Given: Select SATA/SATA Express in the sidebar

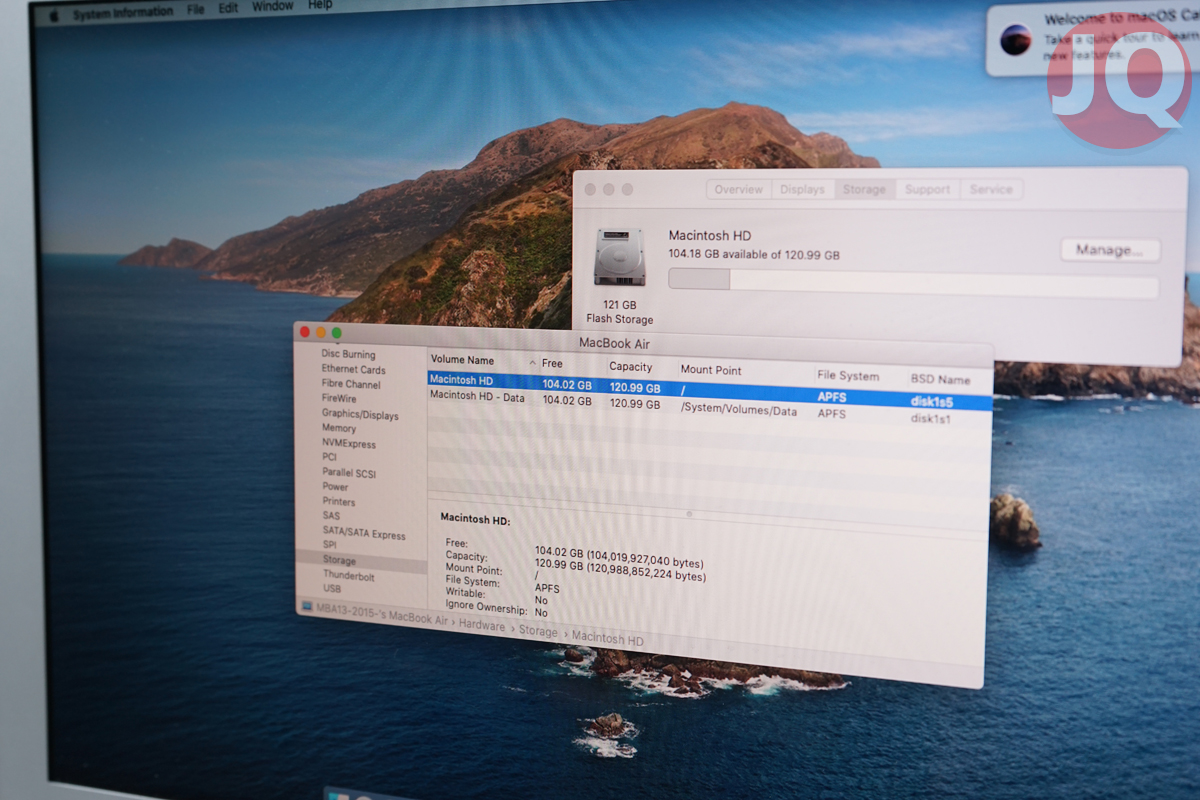Looking at the screenshot, I should (364, 533).
